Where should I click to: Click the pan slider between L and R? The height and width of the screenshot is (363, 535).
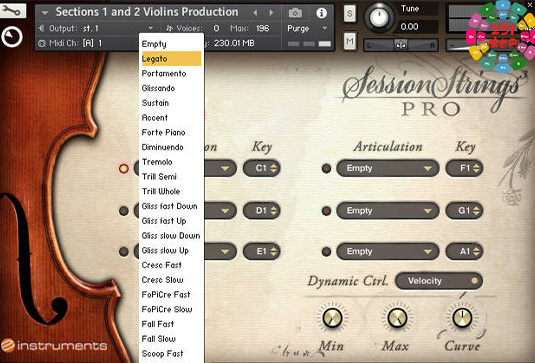click(401, 45)
